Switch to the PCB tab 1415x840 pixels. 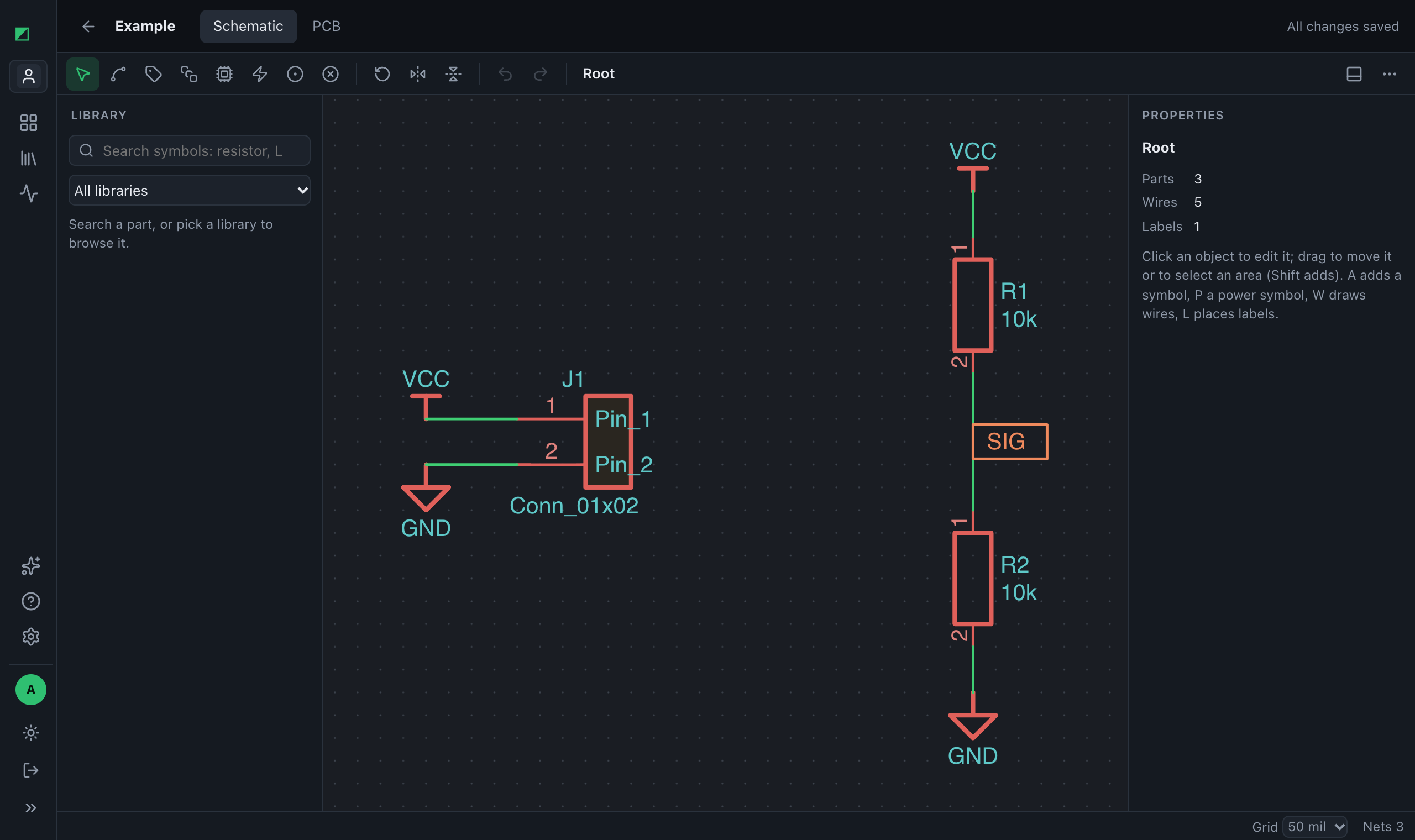327,26
